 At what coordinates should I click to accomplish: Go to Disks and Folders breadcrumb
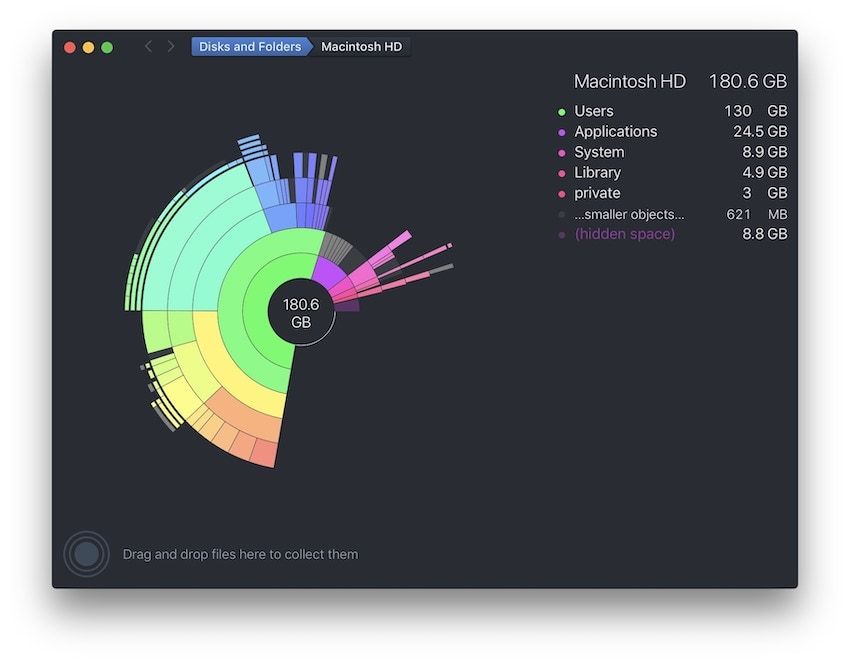(x=250, y=47)
